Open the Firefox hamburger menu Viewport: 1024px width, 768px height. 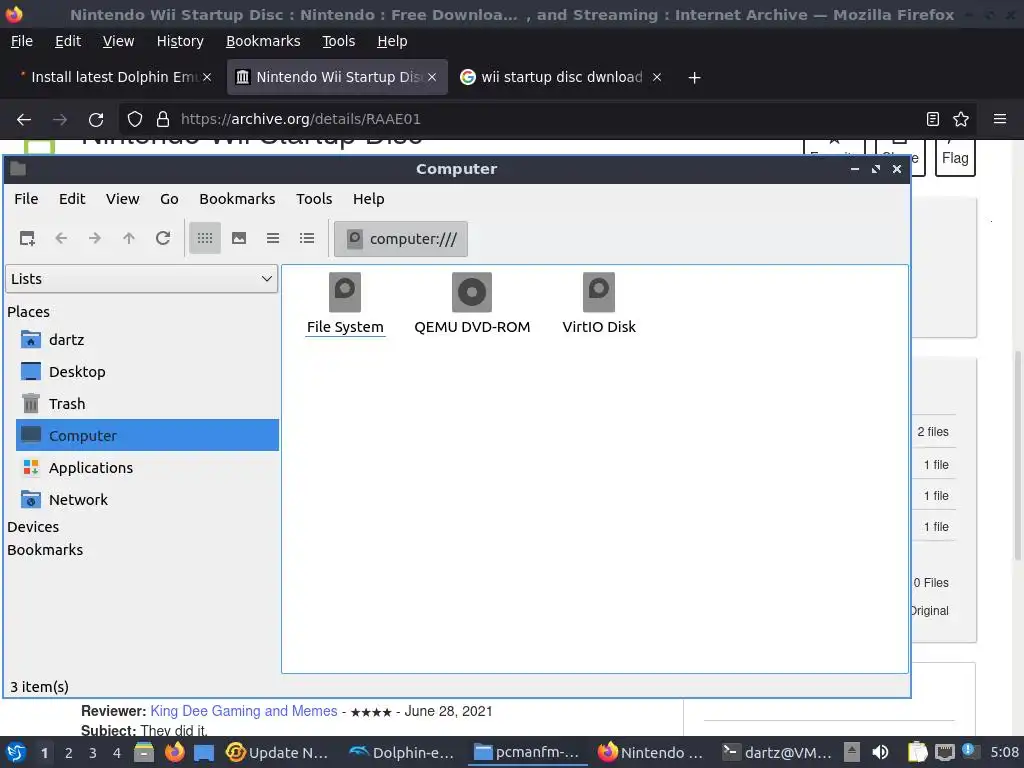1000,119
